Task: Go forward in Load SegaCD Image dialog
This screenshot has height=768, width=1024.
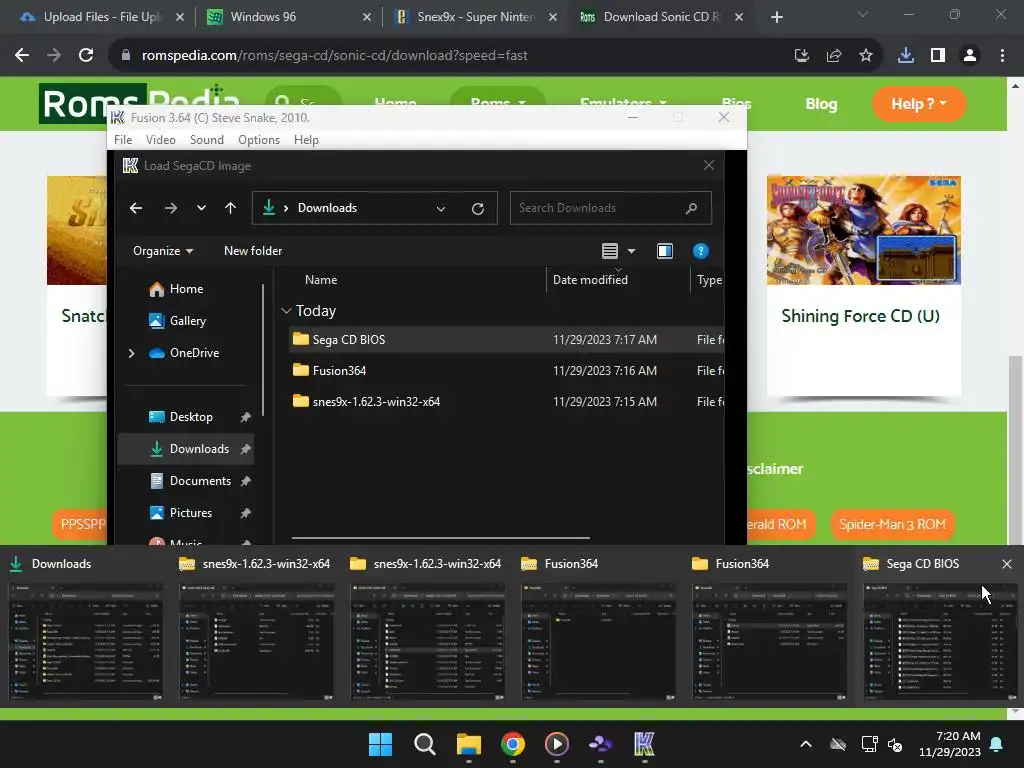Action: point(170,208)
